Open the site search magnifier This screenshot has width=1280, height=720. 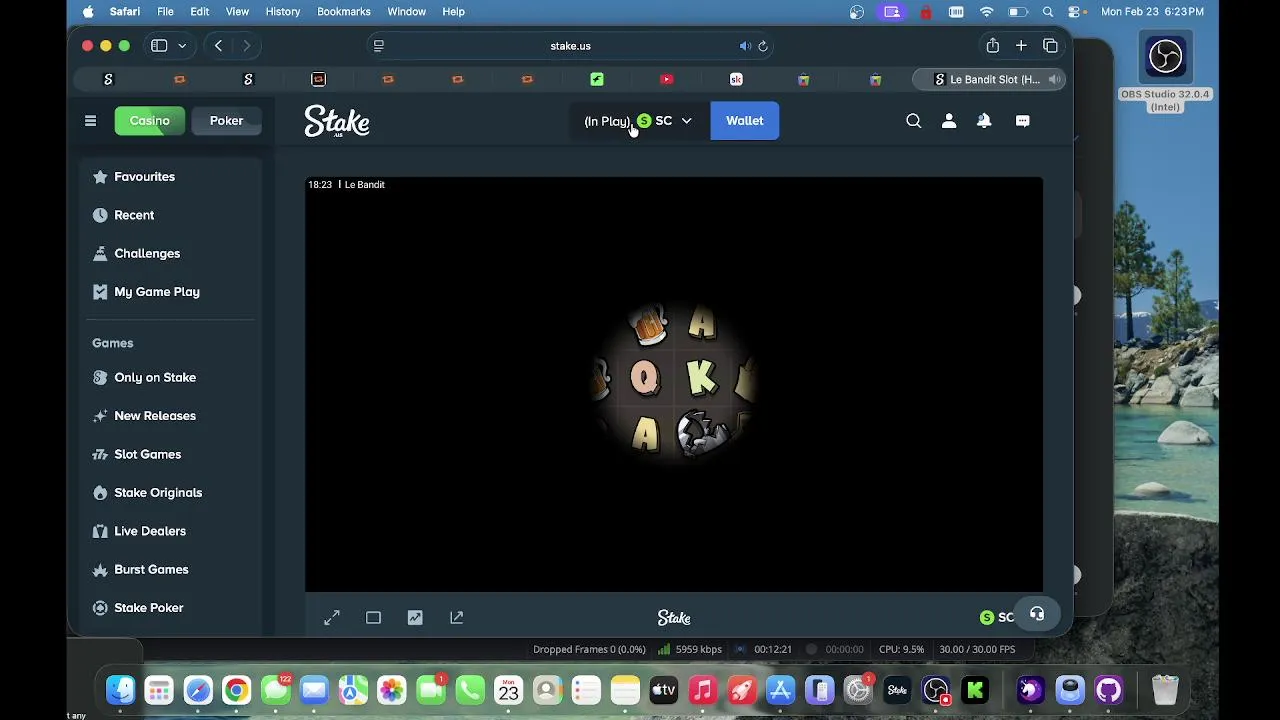pos(913,121)
